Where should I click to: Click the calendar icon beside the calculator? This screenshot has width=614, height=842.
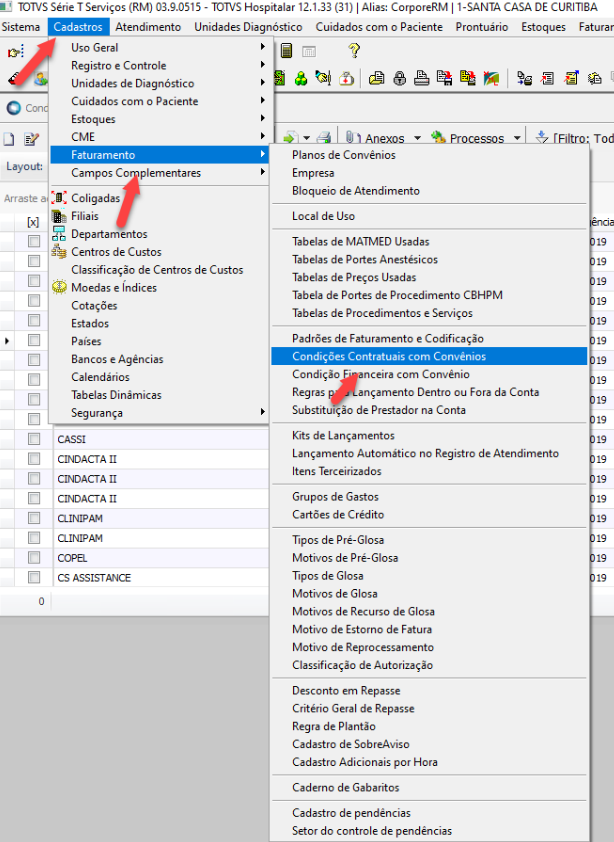pyautogui.click(x=309, y=52)
